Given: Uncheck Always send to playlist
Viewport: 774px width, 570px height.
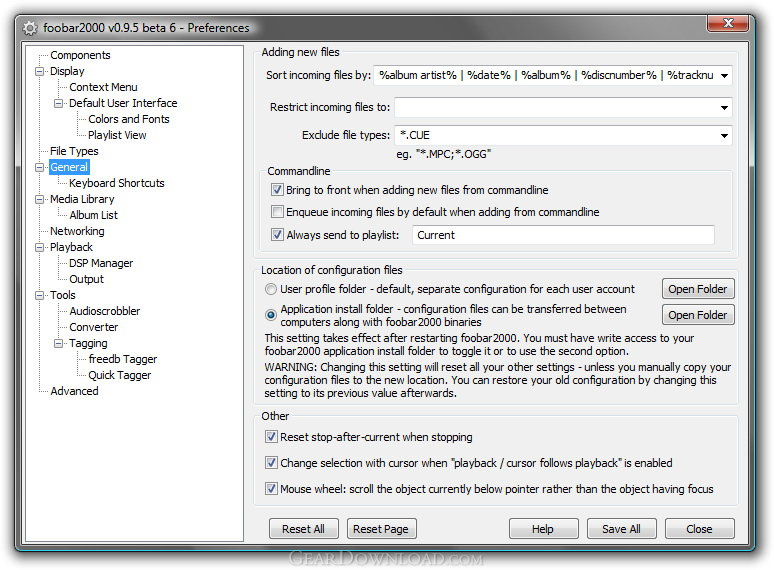Looking at the screenshot, I should [277, 234].
